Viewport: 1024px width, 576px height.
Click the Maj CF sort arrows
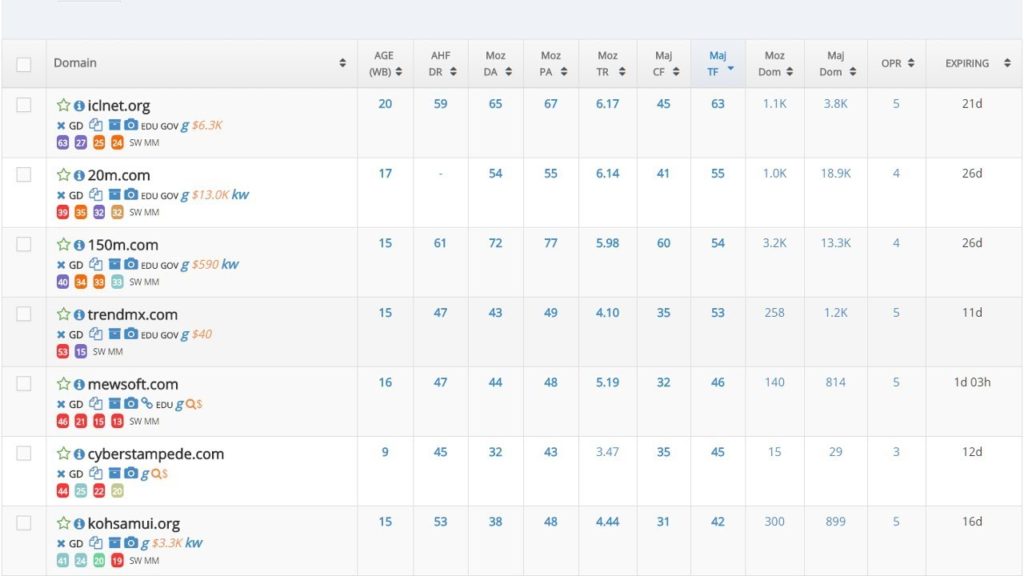pos(676,72)
